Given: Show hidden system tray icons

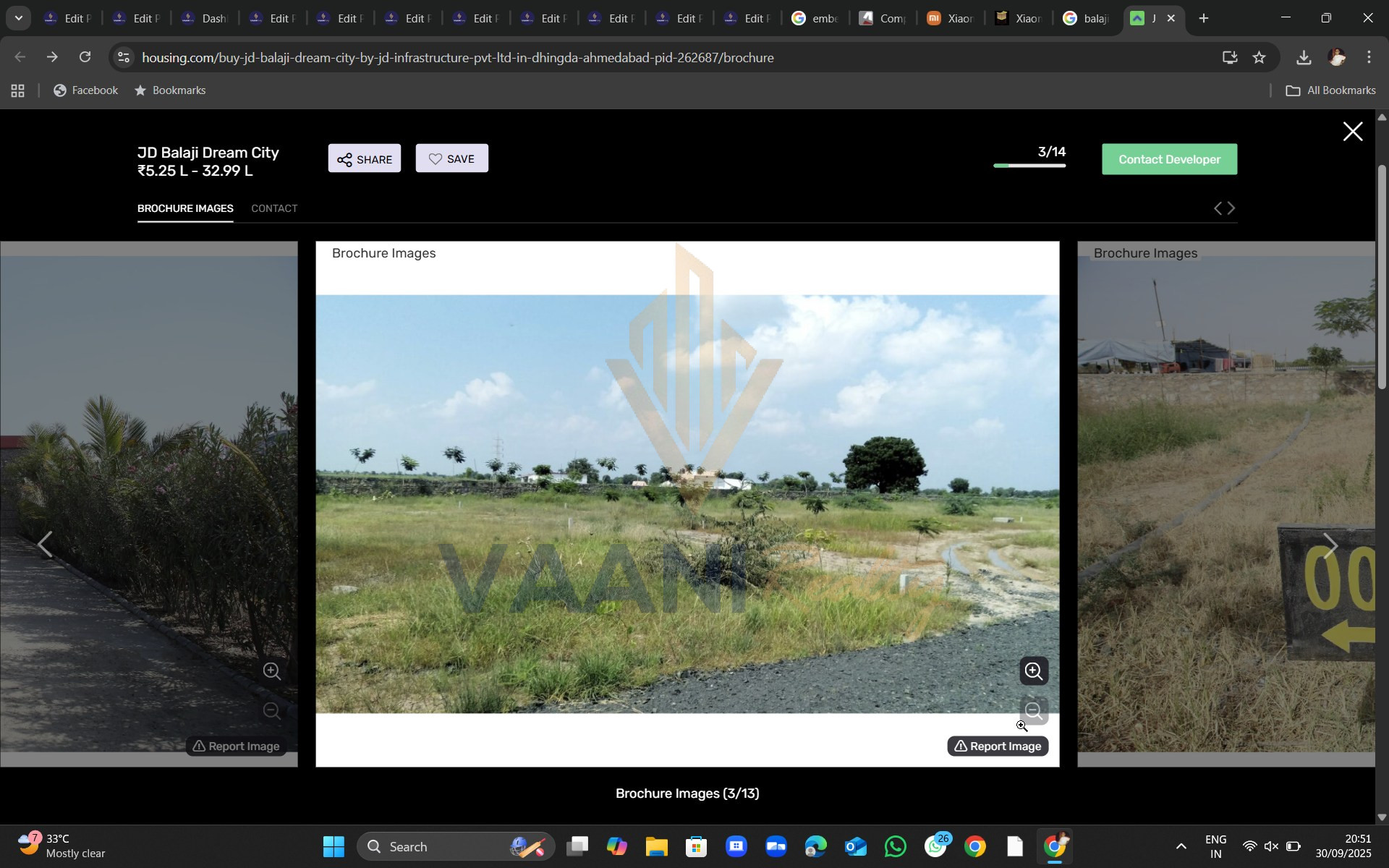Looking at the screenshot, I should (1181, 846).
